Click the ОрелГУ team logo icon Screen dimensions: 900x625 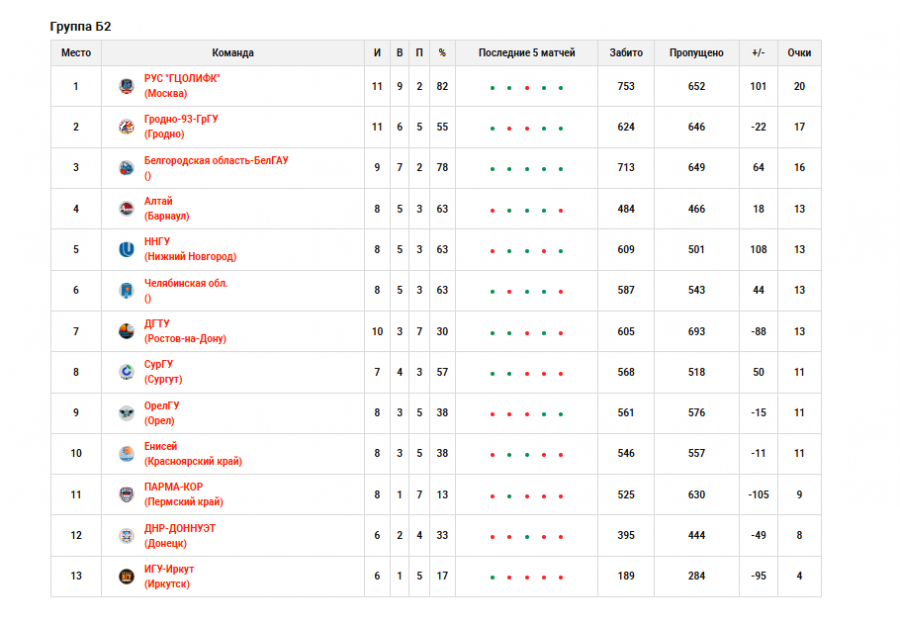[x=126, y=413]
